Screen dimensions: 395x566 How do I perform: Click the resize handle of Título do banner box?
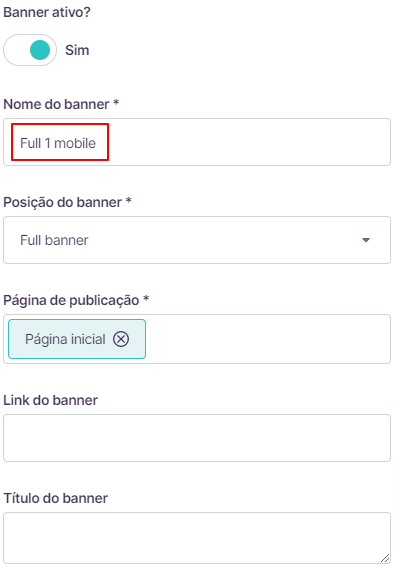[x=385, y=558]
